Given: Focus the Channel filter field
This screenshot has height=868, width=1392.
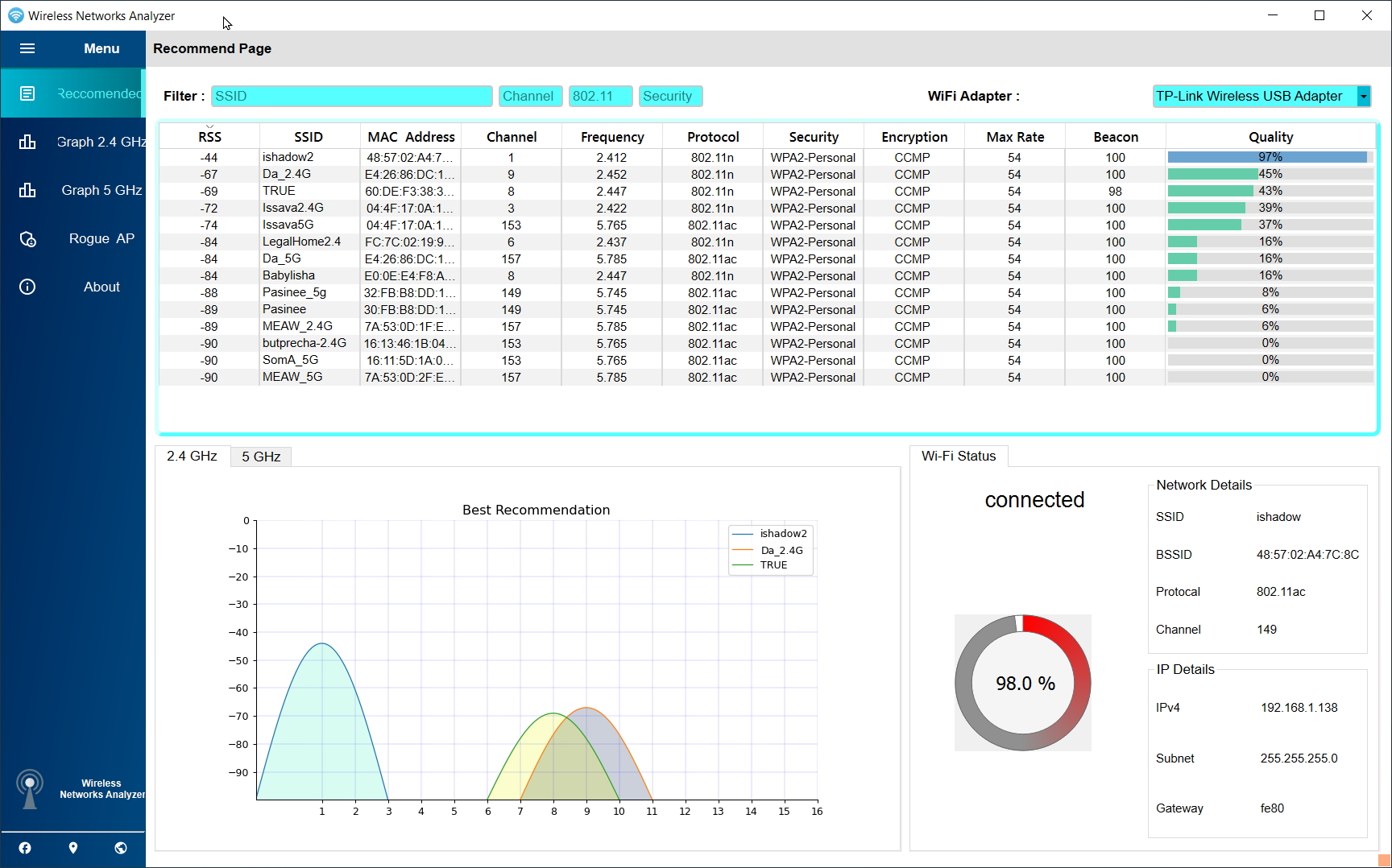Looking at the screenshot, I should (530, 96).
